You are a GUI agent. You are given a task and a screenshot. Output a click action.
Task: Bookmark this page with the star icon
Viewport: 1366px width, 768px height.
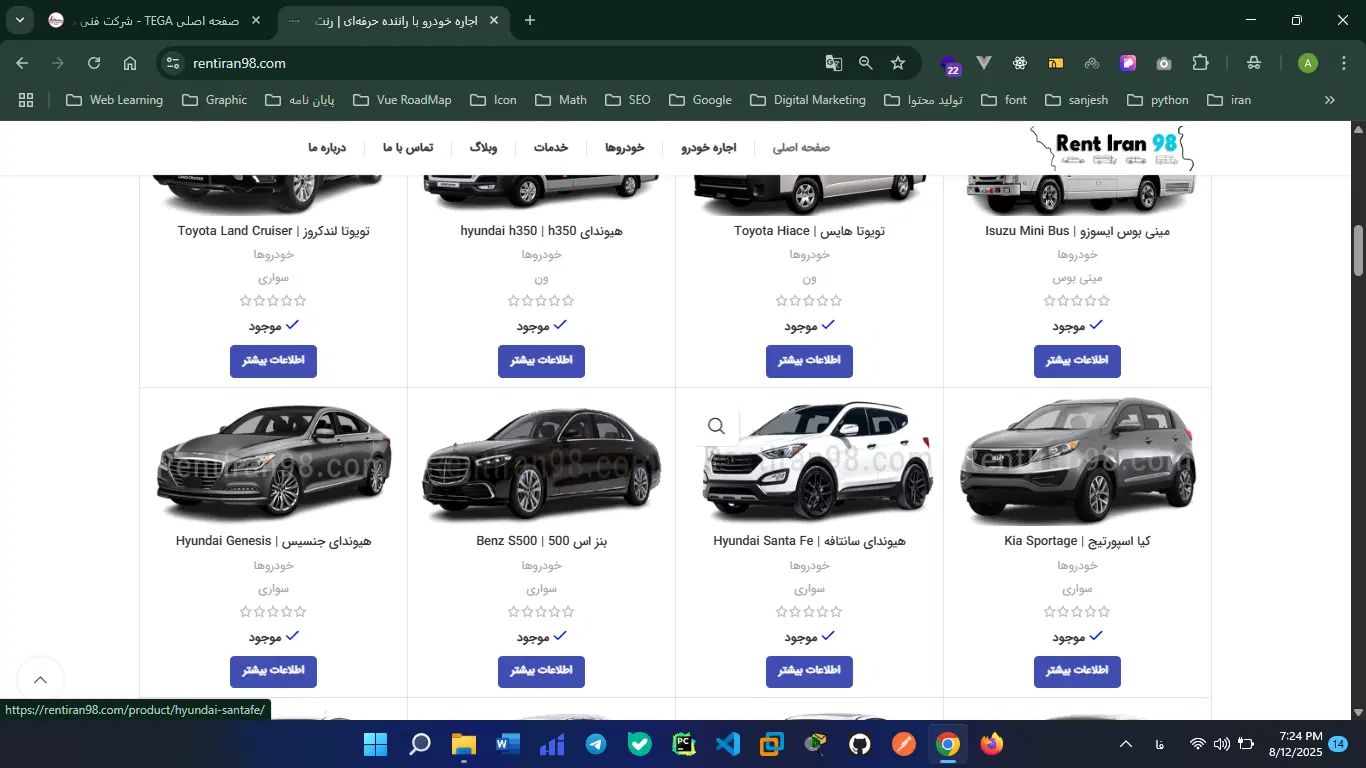[x=898, y=63]
